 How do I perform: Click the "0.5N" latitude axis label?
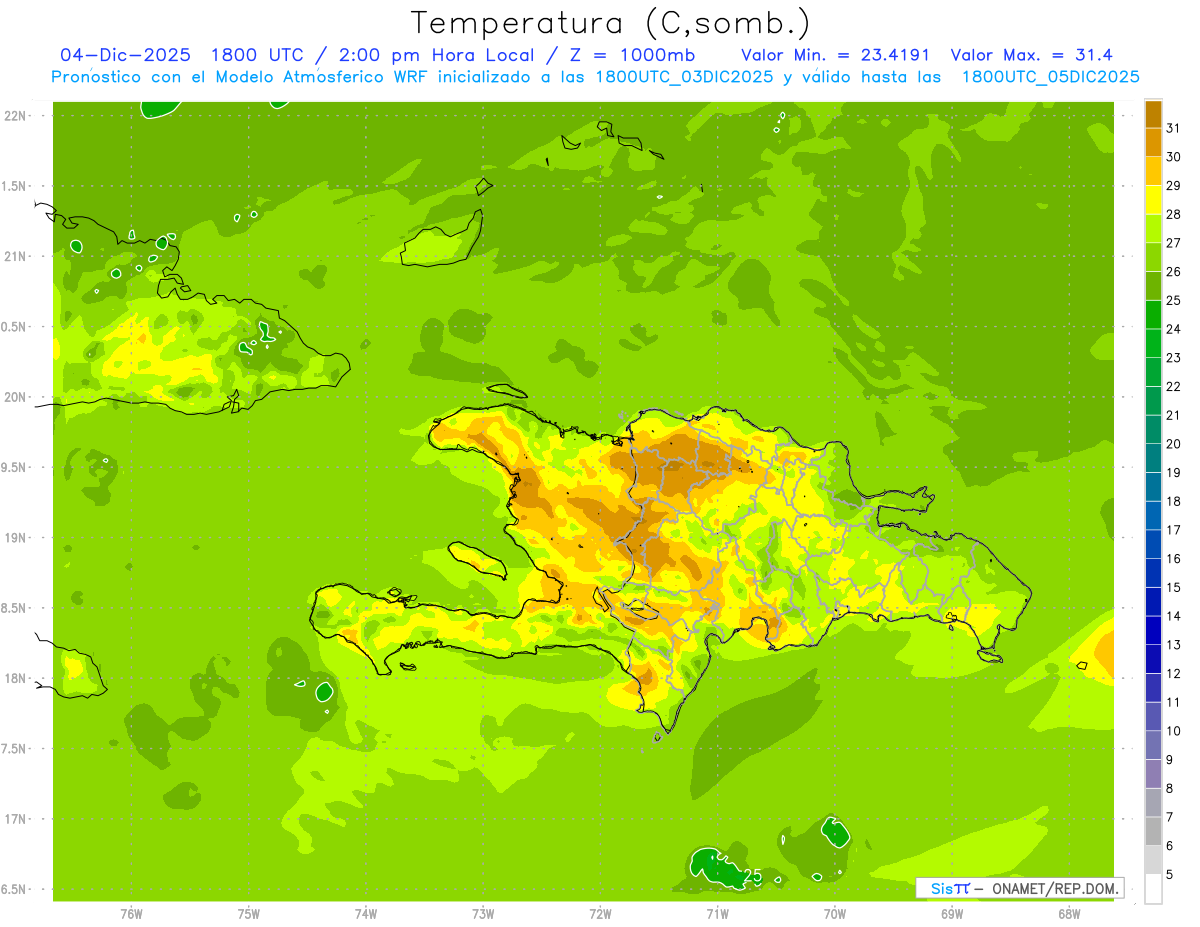point(13,327)
